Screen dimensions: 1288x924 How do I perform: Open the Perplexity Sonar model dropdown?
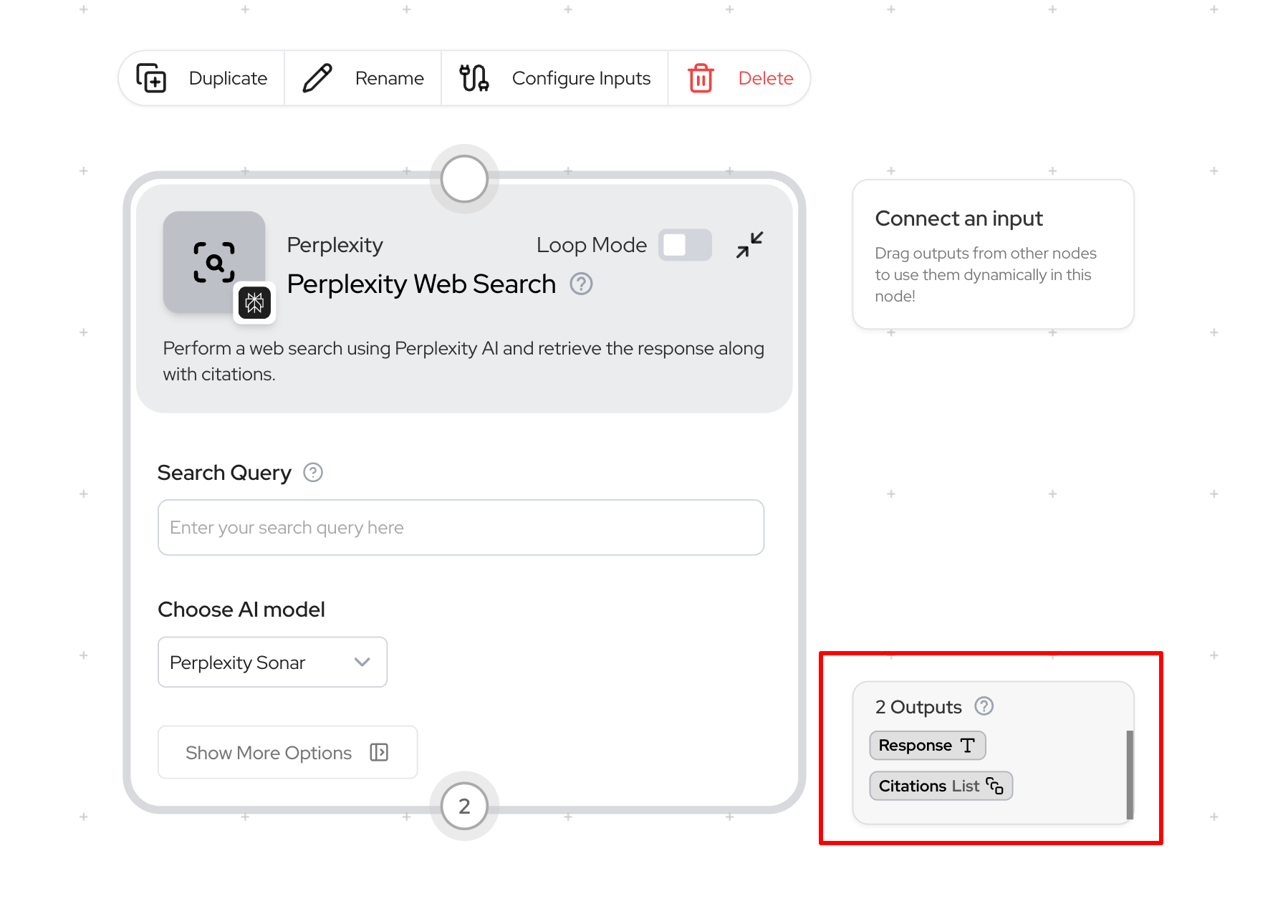point(272,662)
